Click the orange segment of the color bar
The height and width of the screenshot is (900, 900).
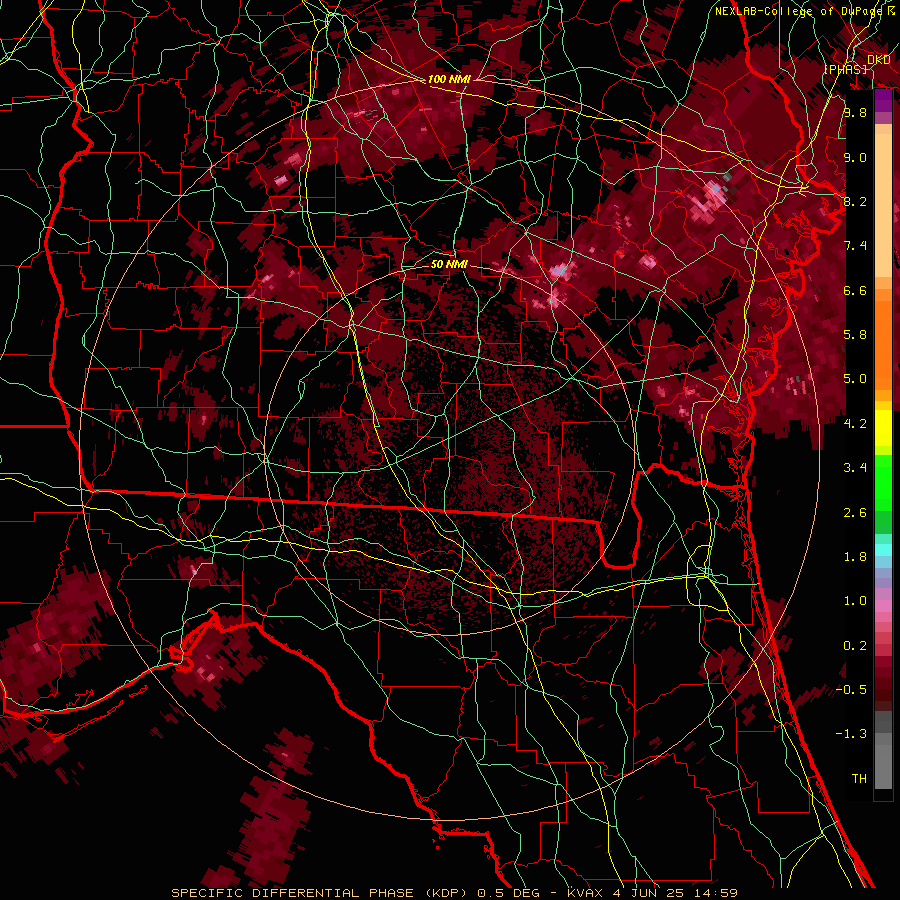(x=883, y=344)
